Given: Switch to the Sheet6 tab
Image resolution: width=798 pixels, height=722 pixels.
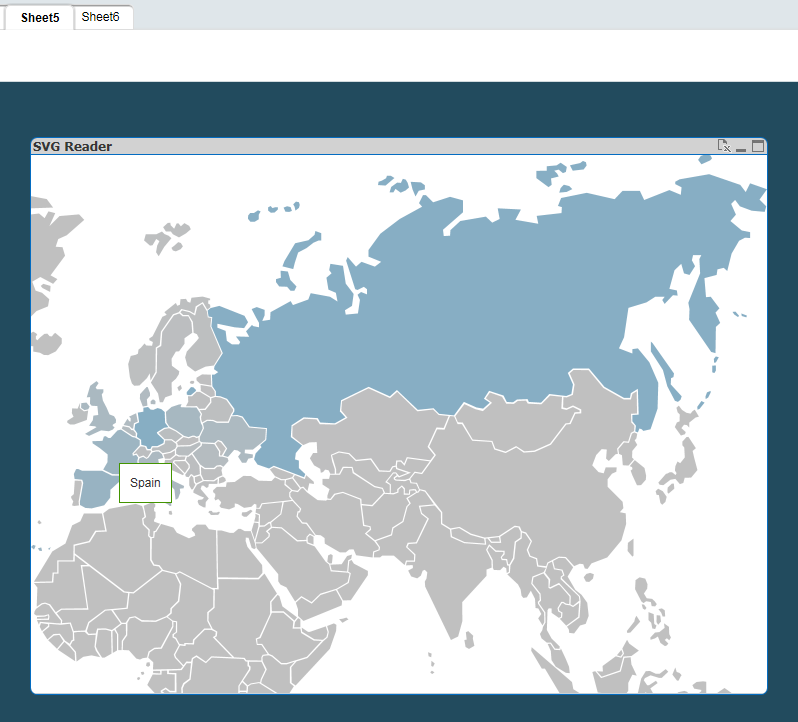Looking at the screenshot, I should click(101, 17).
